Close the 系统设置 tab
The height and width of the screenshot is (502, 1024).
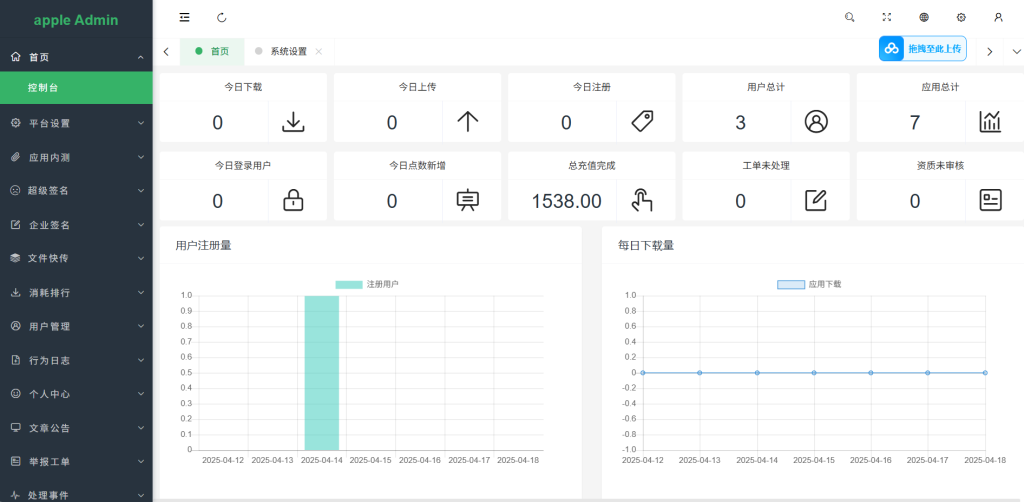(x=319, y=52)
